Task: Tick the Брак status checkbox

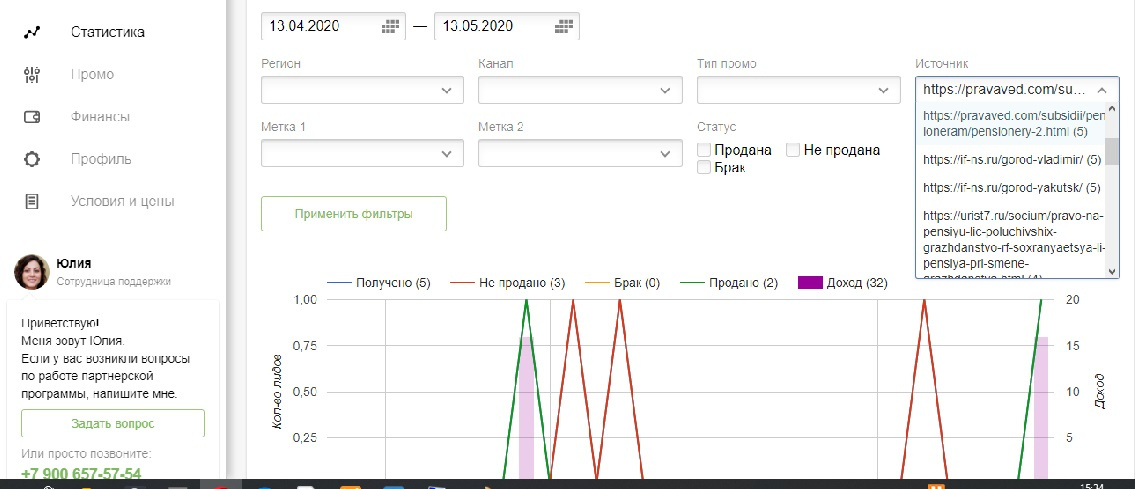Action: point(704,168)
